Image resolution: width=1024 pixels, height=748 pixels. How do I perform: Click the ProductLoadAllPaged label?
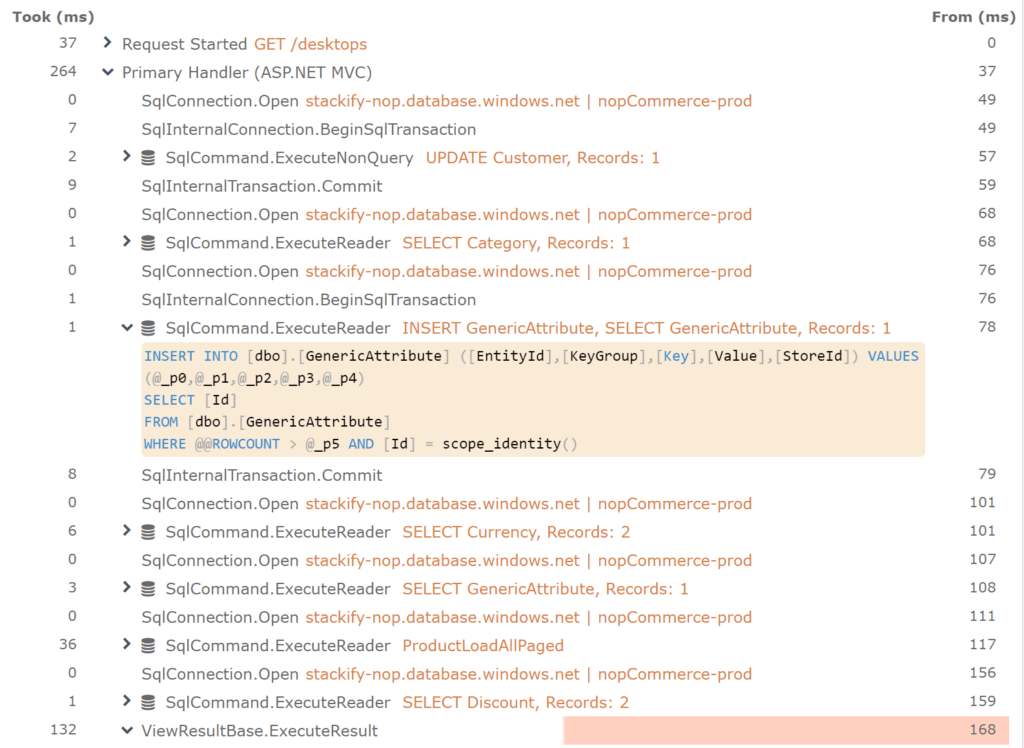click(x=483, y=645)
